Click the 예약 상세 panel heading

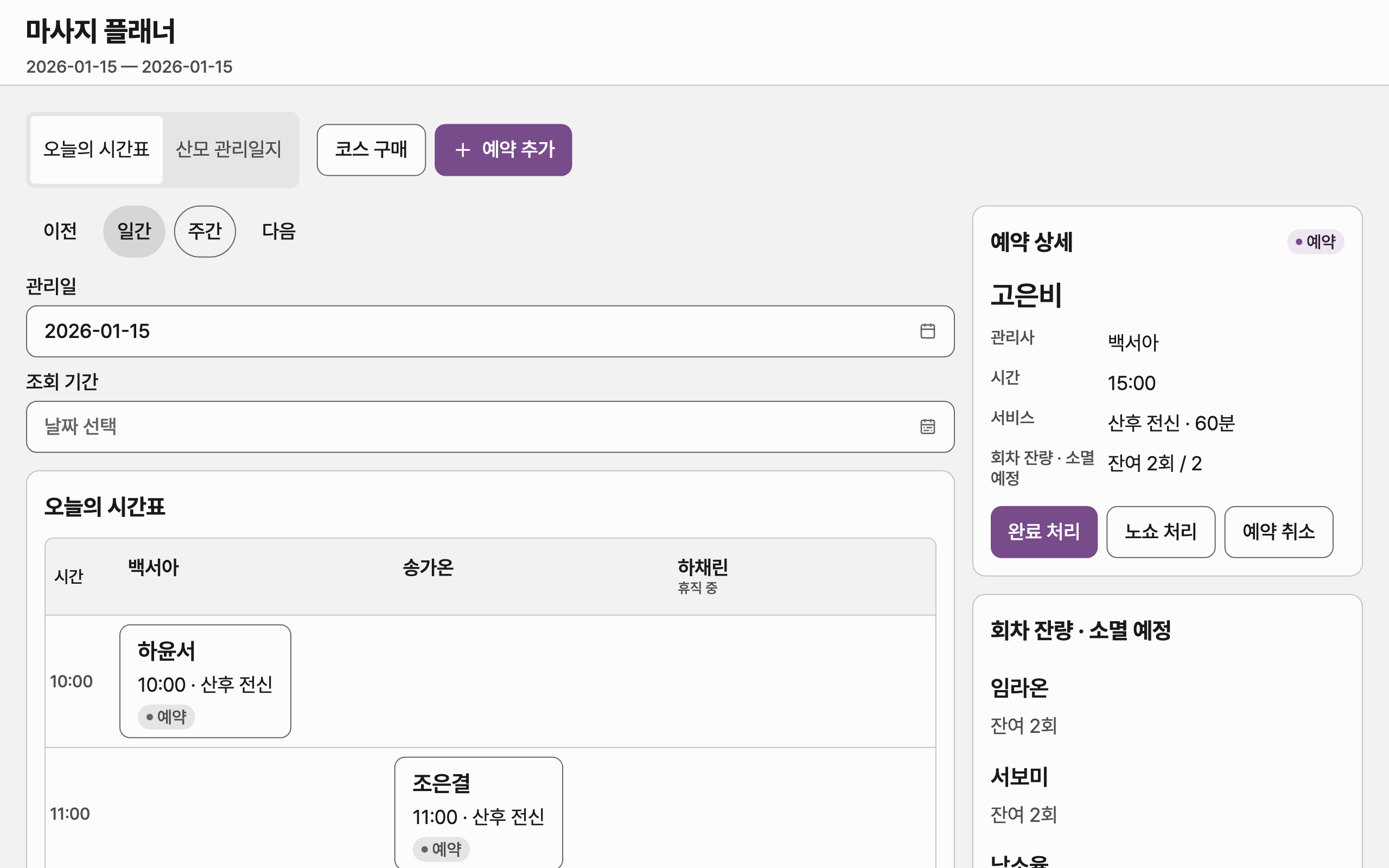1031,242
